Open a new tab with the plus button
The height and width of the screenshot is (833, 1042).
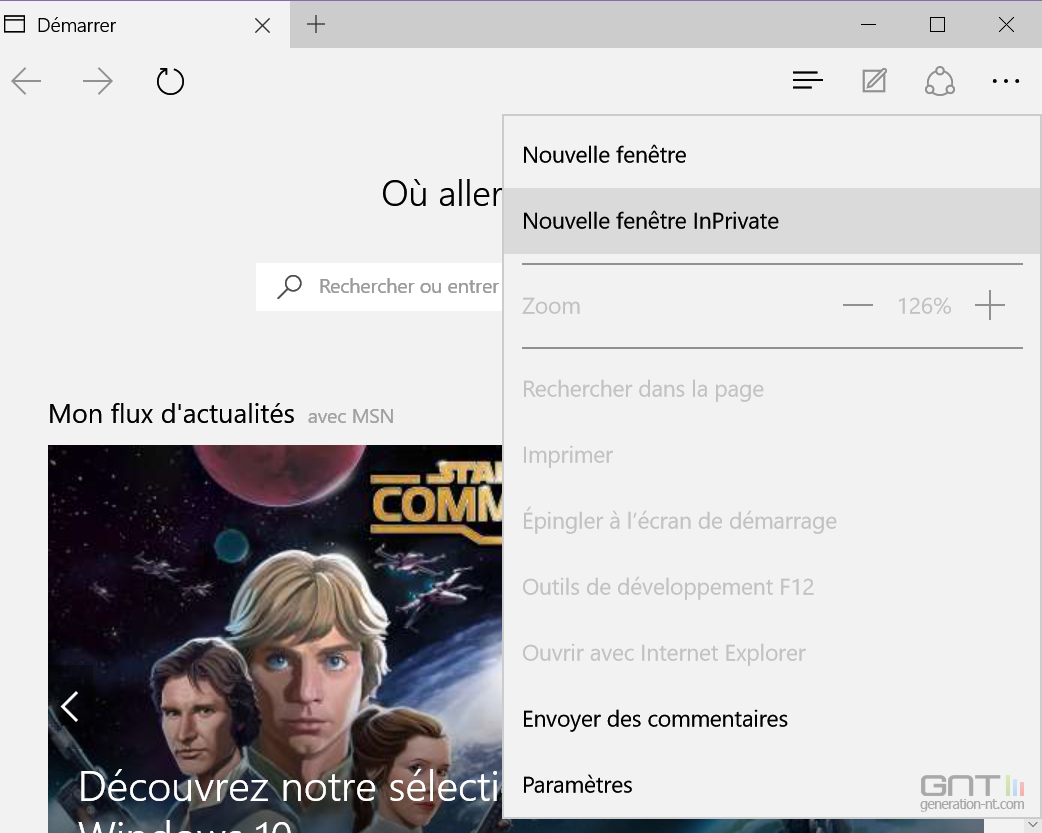pos(316,25)
